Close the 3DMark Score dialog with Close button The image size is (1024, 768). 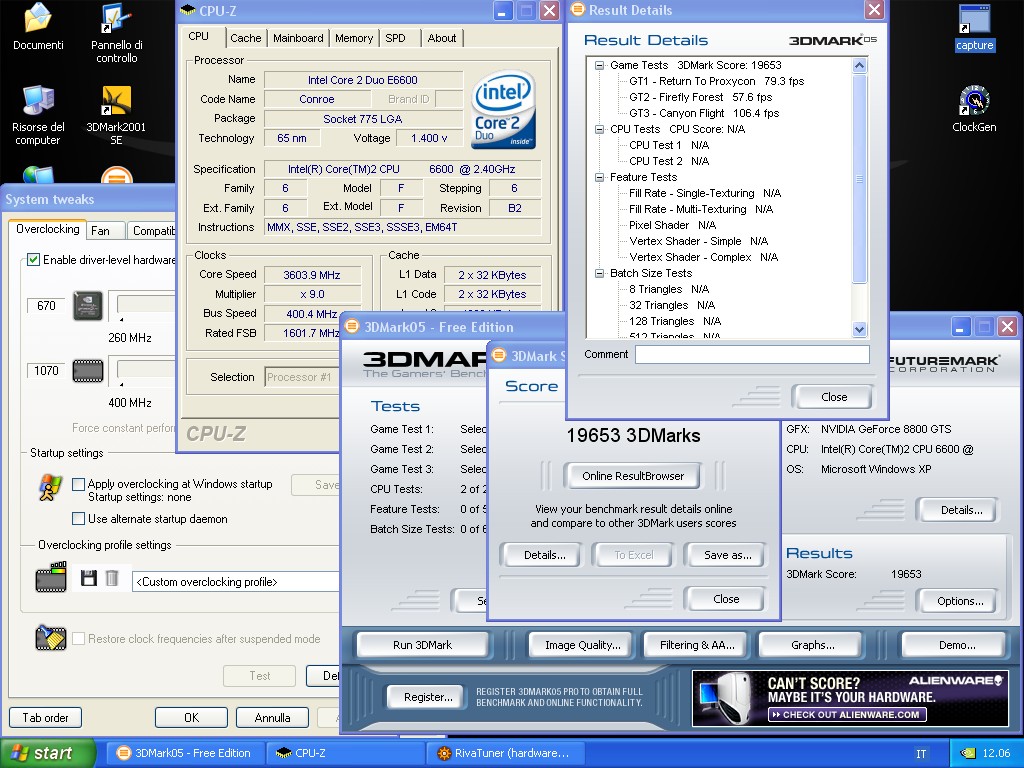(x=726, y=599)
